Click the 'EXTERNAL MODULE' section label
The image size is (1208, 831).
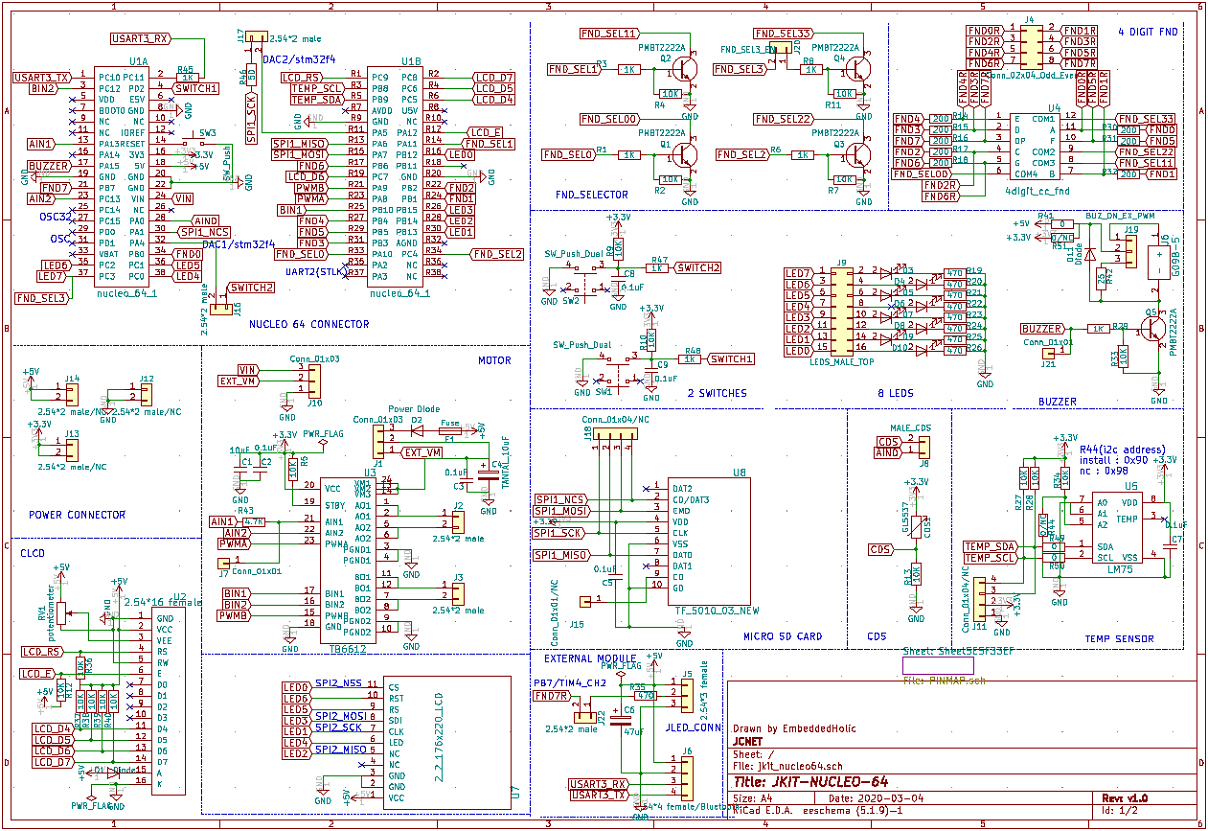tap(590, 658)
